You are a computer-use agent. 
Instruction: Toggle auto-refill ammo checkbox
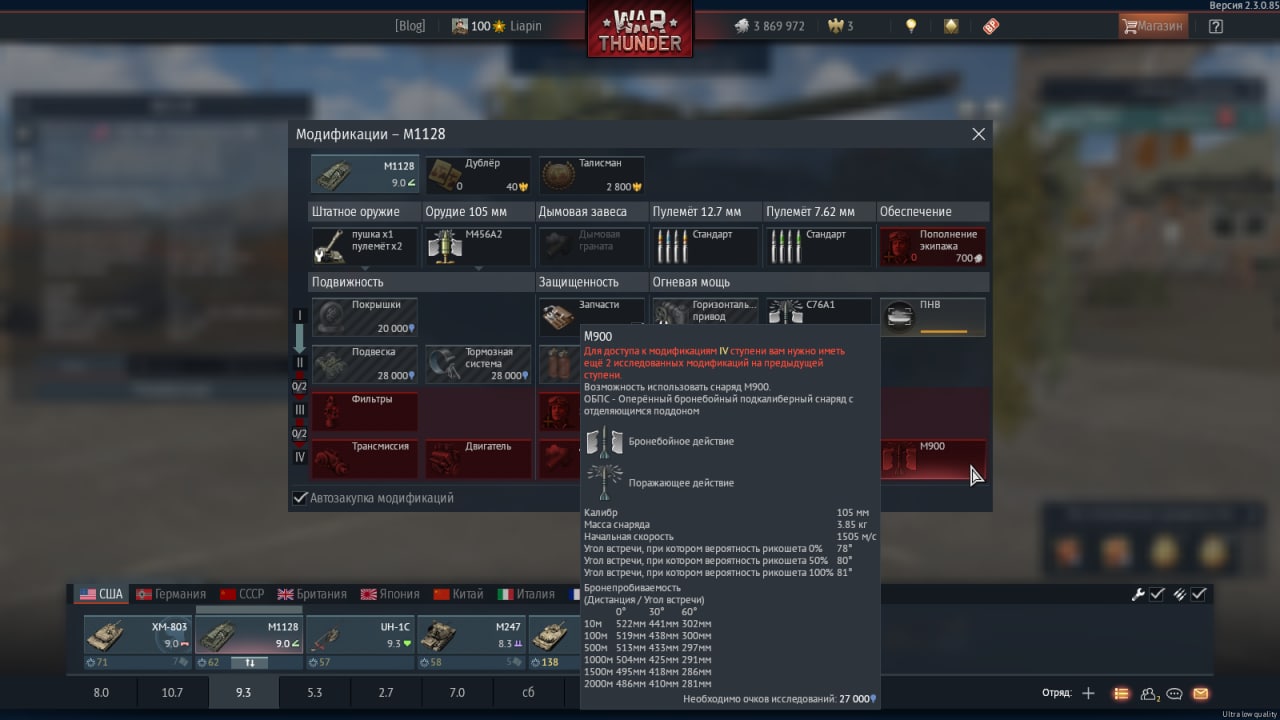coord(1199,594)
